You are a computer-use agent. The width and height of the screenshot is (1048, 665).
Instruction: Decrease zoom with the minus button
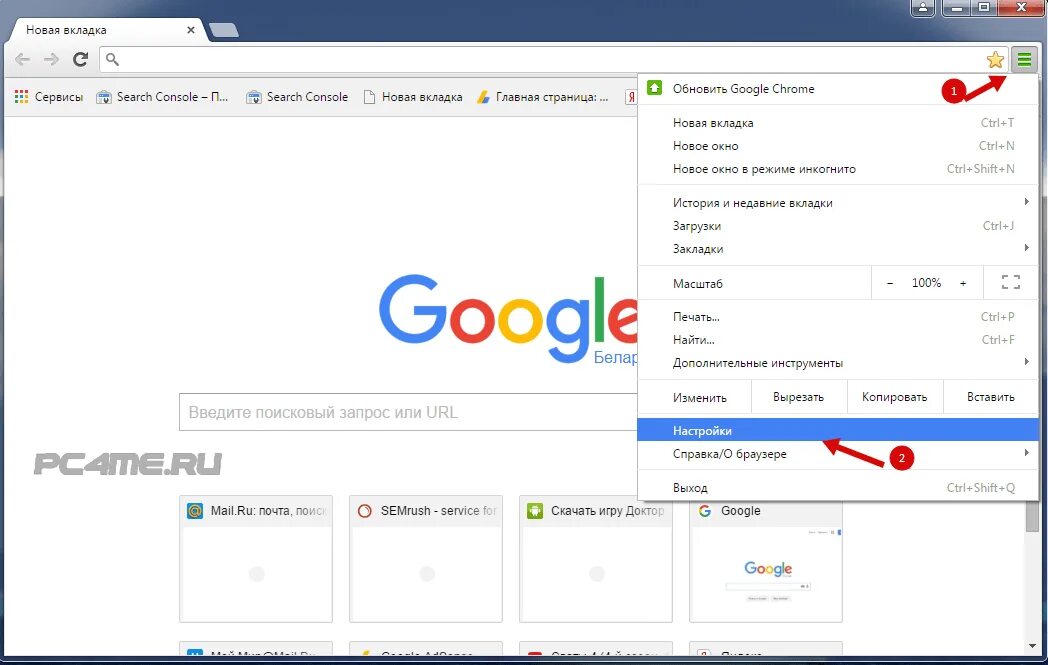(x=890, y=283)
